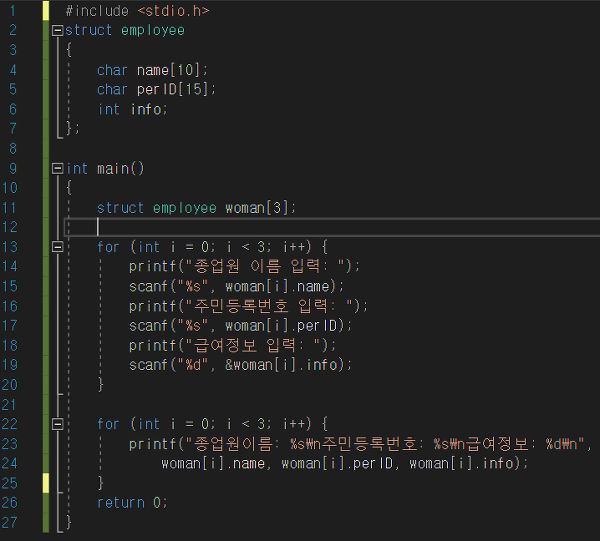
Task: Click 'woman[i].perID' on line 17
Action: pos(281,326)
